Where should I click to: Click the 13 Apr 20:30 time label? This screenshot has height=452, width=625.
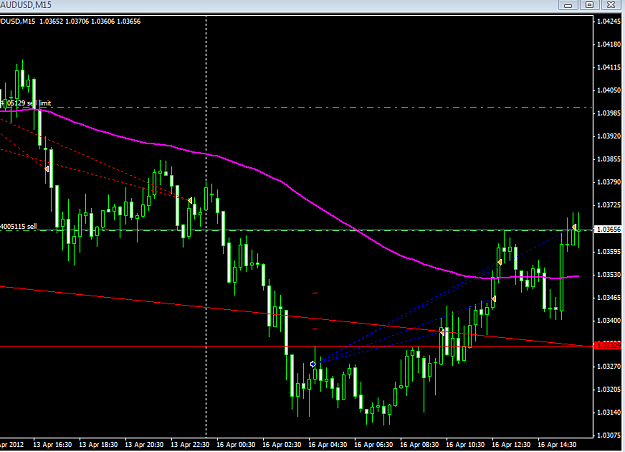pos(144,444)
